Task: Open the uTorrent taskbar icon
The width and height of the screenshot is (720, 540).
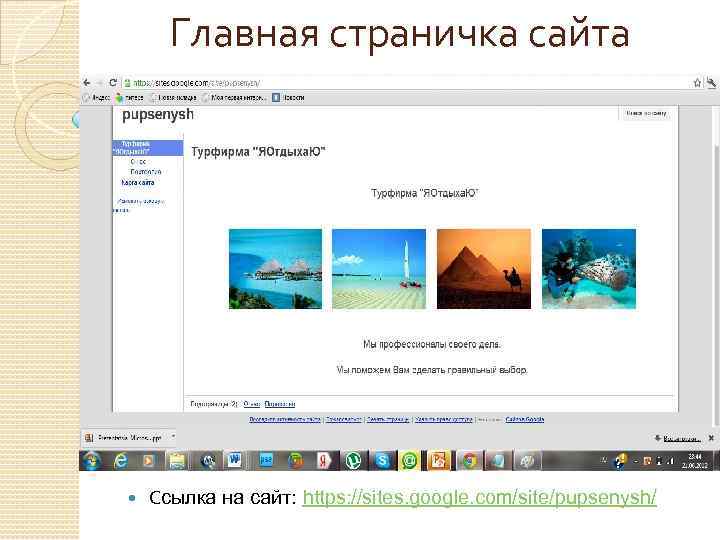Action: (353, 461)
